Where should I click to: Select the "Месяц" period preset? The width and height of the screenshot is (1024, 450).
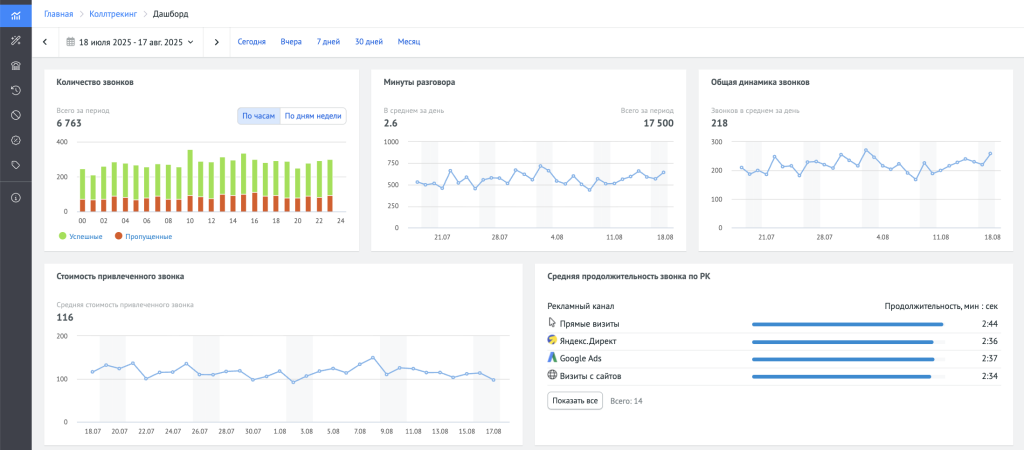[409, 42]
